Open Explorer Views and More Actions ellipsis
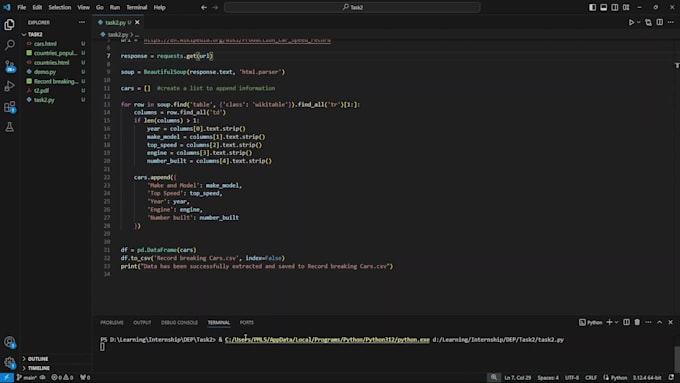 [82, 23]
